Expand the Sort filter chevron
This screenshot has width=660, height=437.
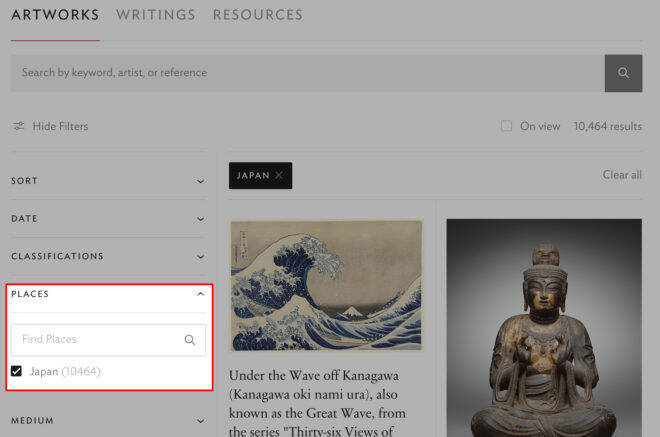pos(201,181)
